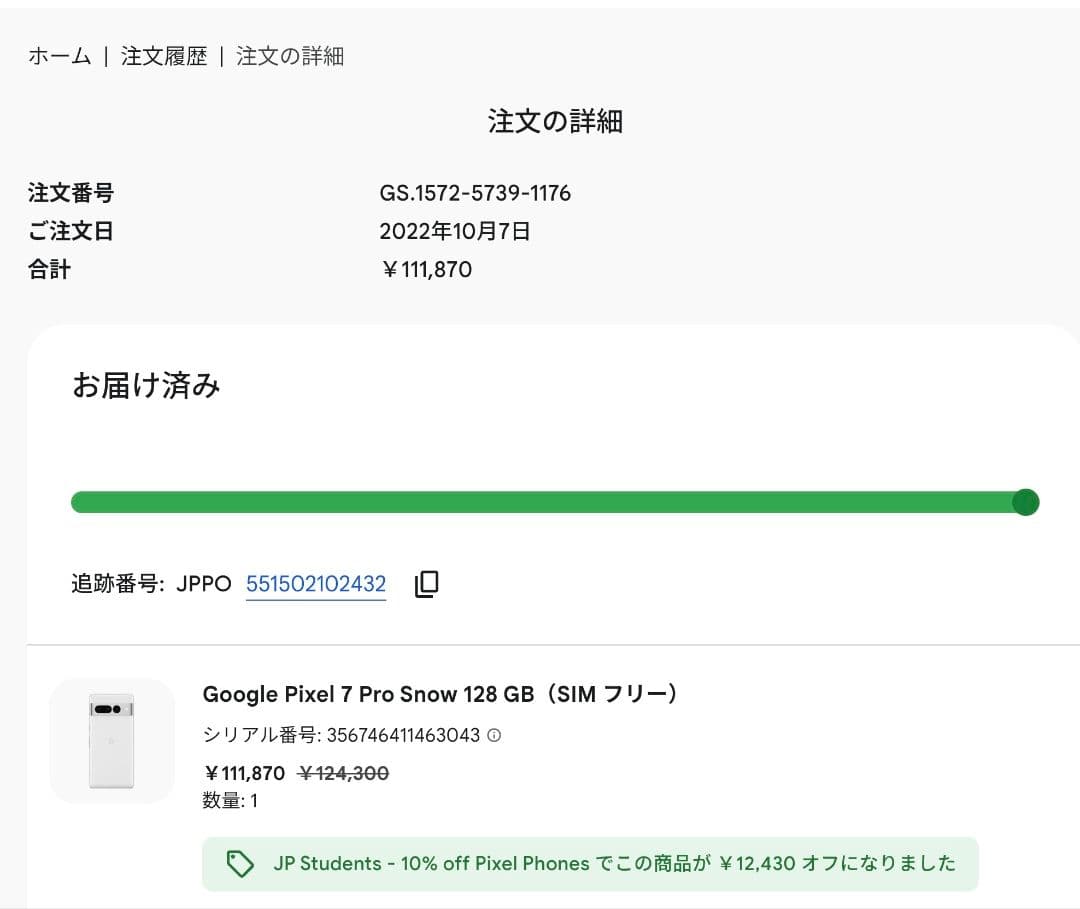This screenshot has height=909, width=1080.
Task: Click the green discount tag icon
Action: 240,864
